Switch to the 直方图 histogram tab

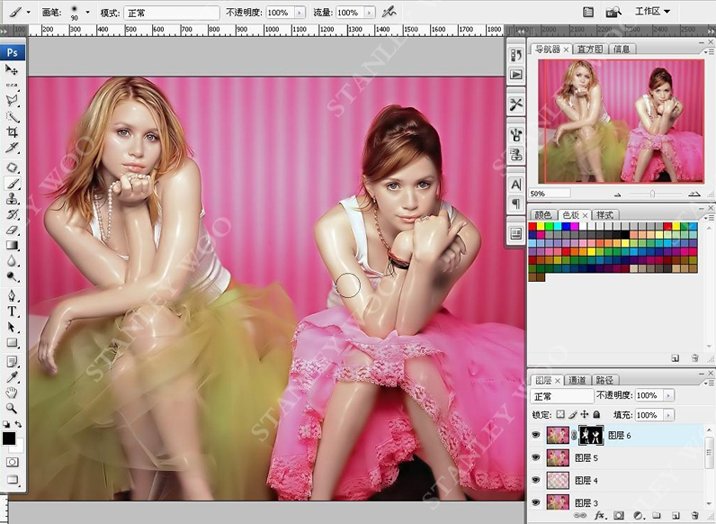click(x=590, y=49)
